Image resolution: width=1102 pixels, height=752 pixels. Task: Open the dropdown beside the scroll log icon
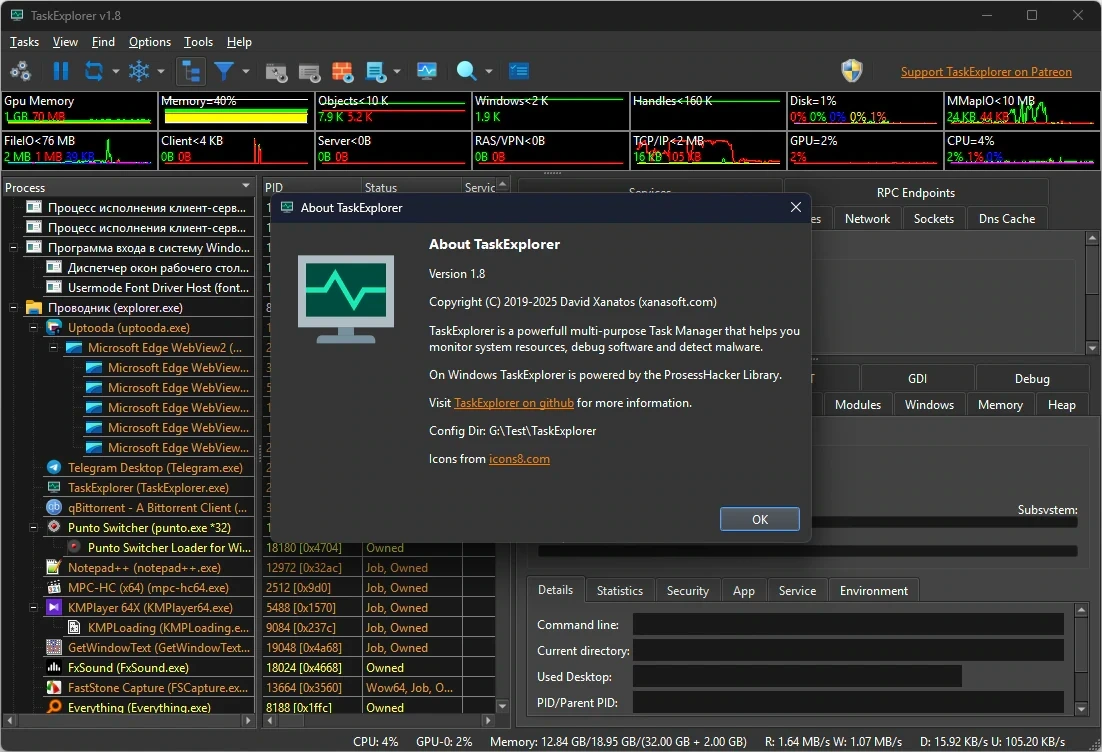396,71
